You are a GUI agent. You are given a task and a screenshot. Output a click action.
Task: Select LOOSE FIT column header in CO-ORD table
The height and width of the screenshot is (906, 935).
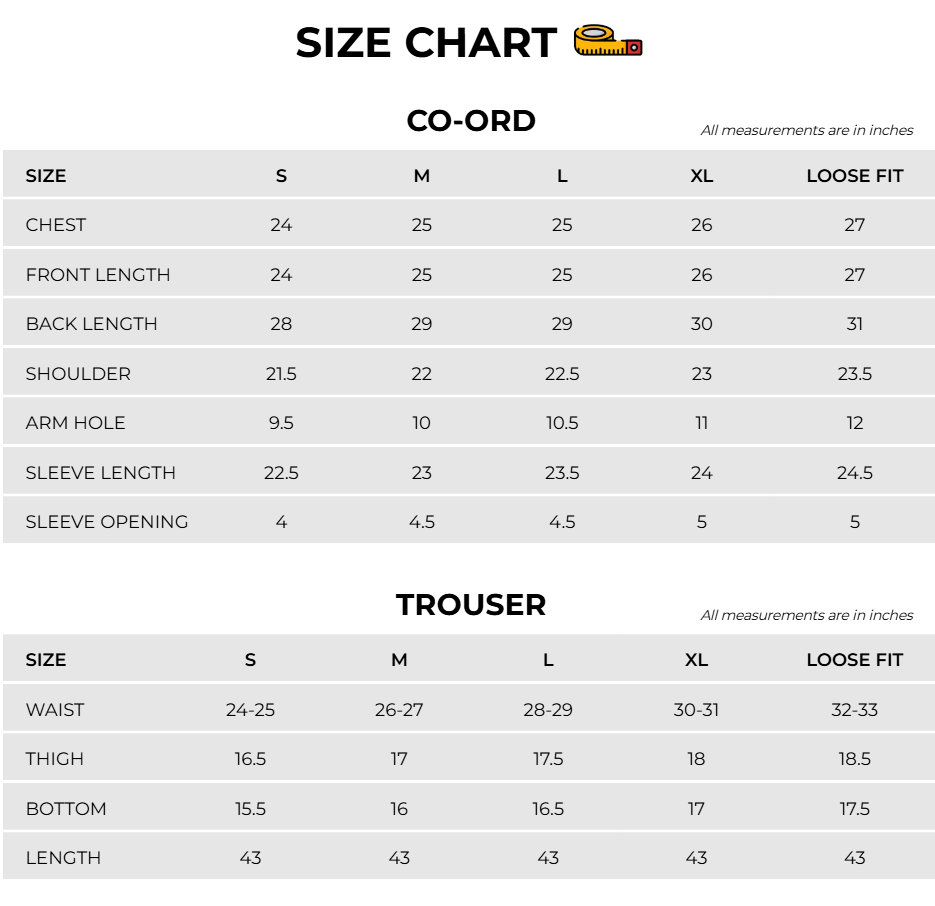click(x=854, y=176)
